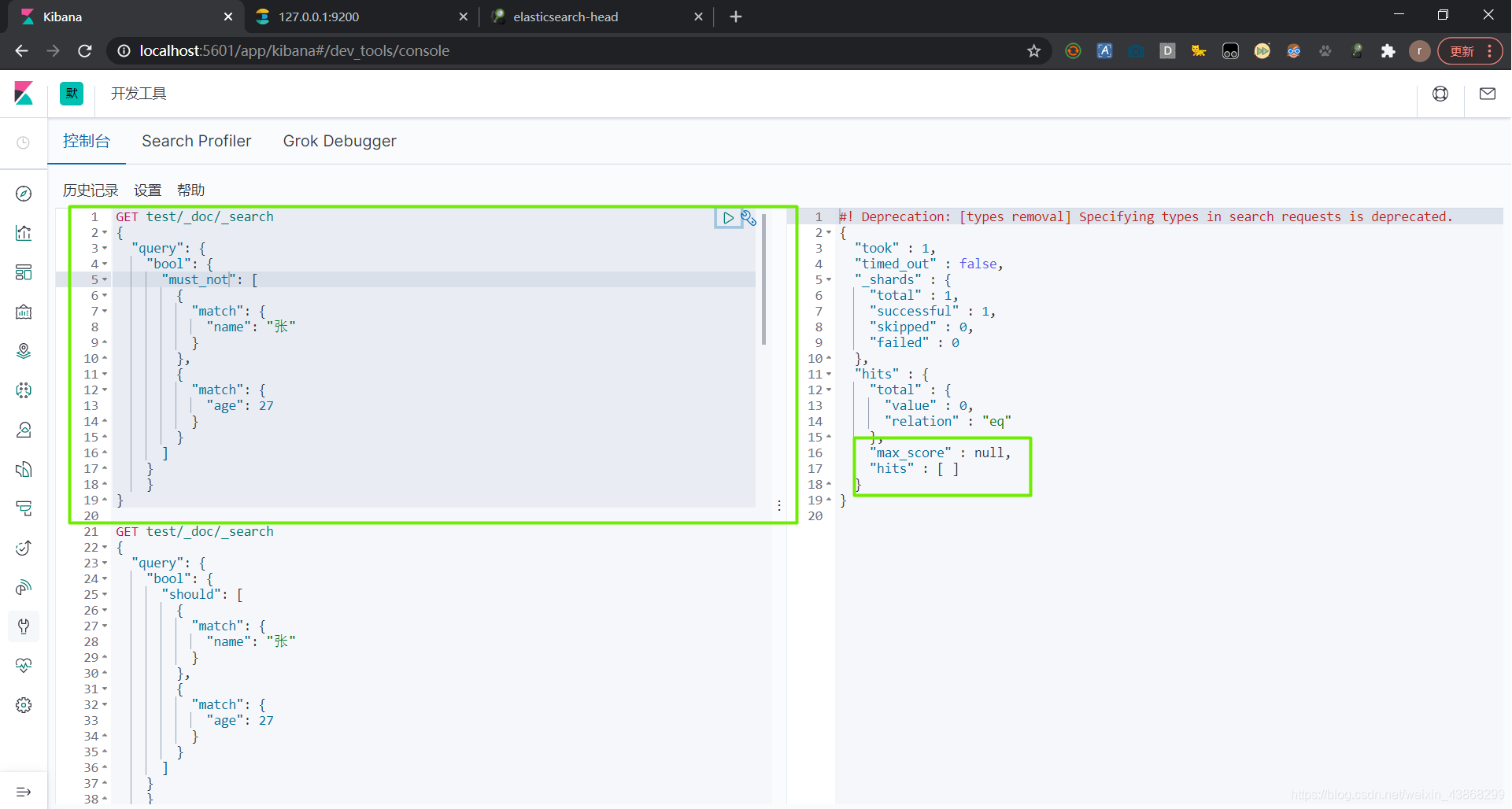Open Stack Monitoring heartbeat icon
Viewport: 1512px width, 809px height.
click(24, 666)
